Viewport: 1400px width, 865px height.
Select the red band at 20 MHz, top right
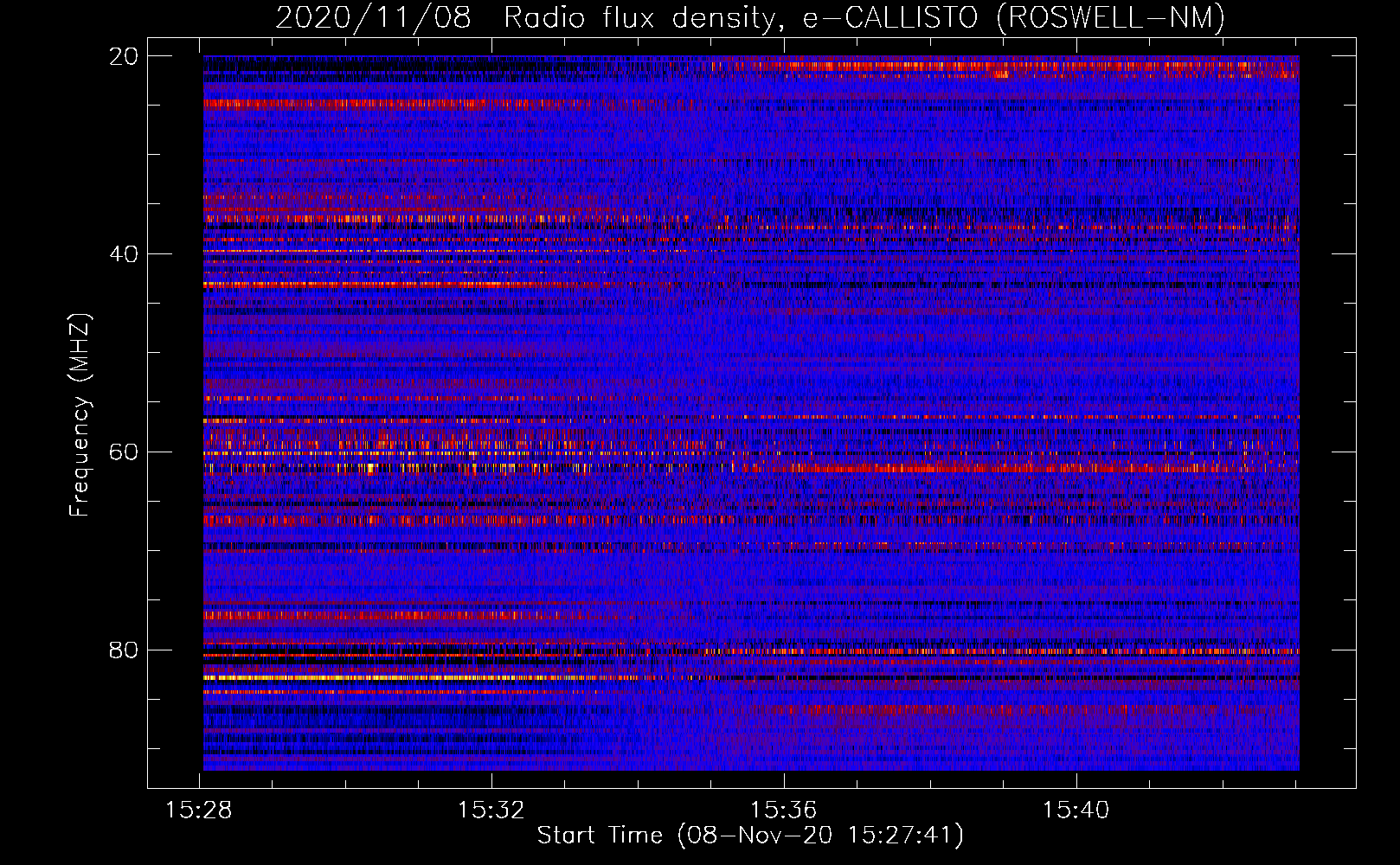(995, 66)
